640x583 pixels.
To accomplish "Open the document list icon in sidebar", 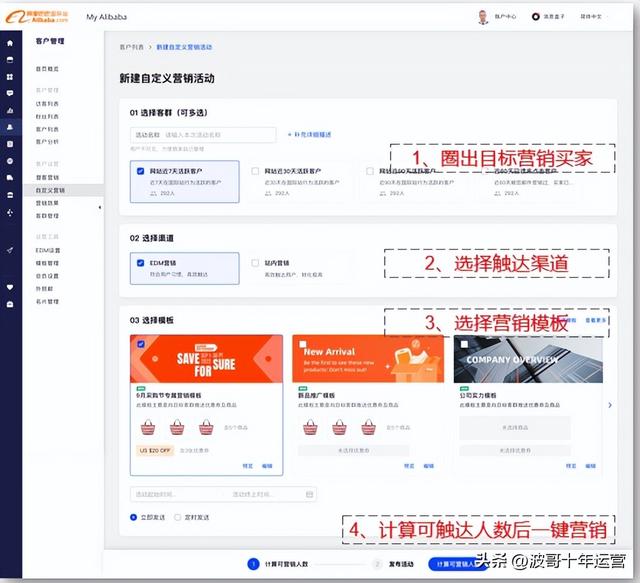I will click(x=10, y=144).
